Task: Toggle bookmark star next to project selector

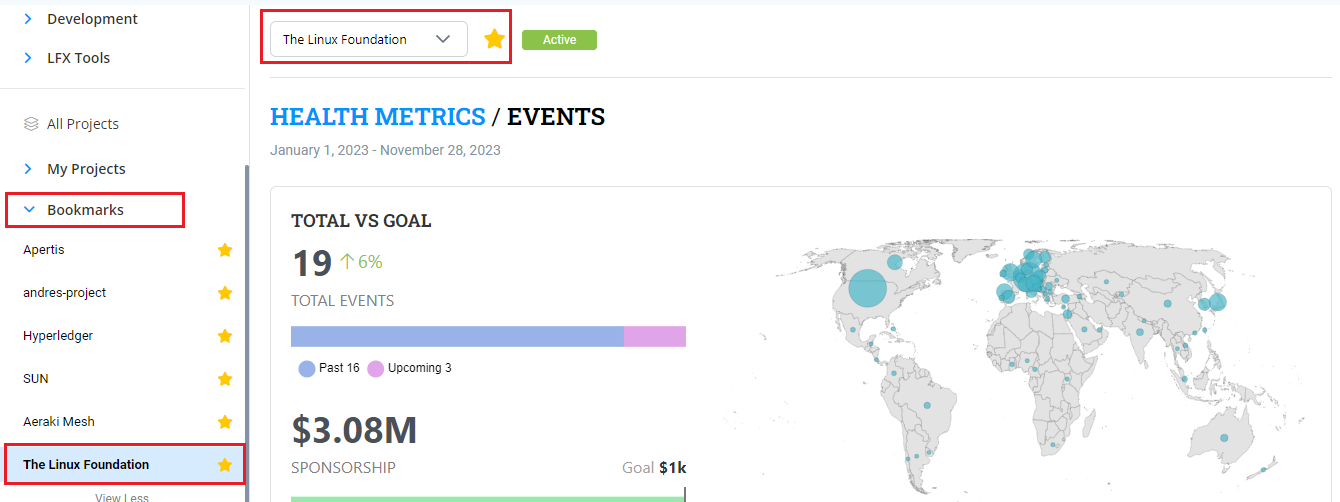Action: tap(494, 39)
